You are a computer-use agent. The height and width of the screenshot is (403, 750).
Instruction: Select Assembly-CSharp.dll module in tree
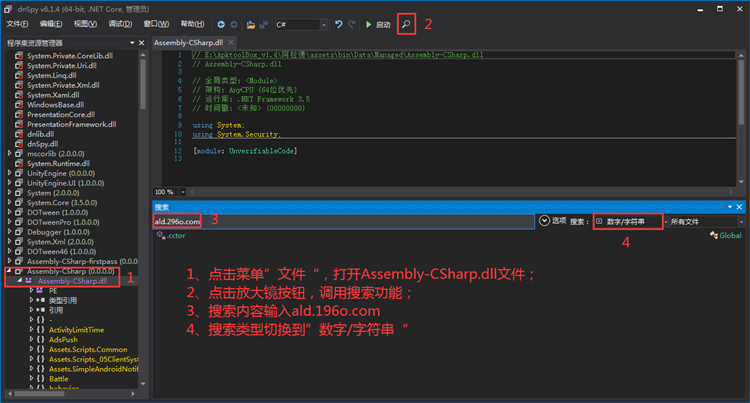71,281
